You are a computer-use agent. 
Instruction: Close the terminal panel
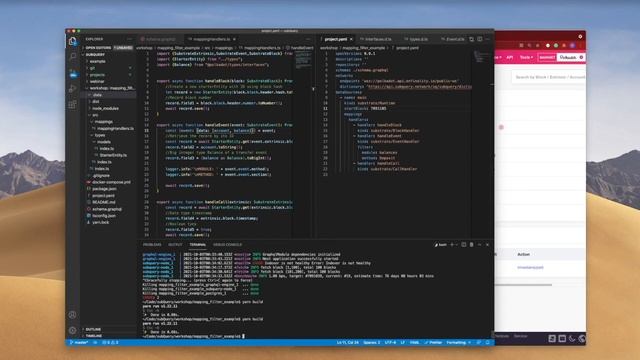click(x=487, y=244)
